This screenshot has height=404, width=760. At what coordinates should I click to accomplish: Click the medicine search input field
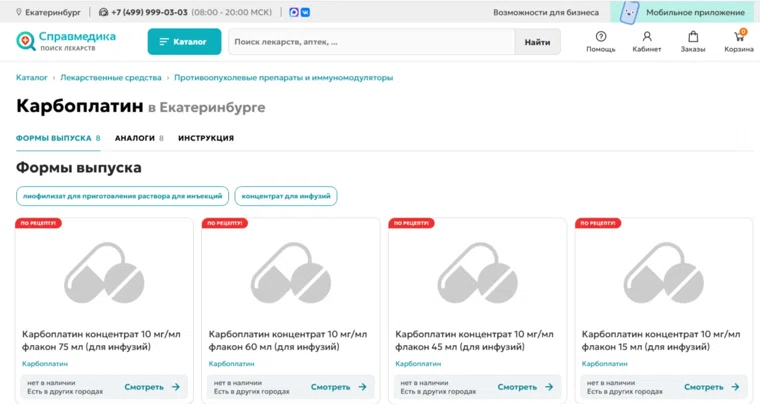coord(370,42)
